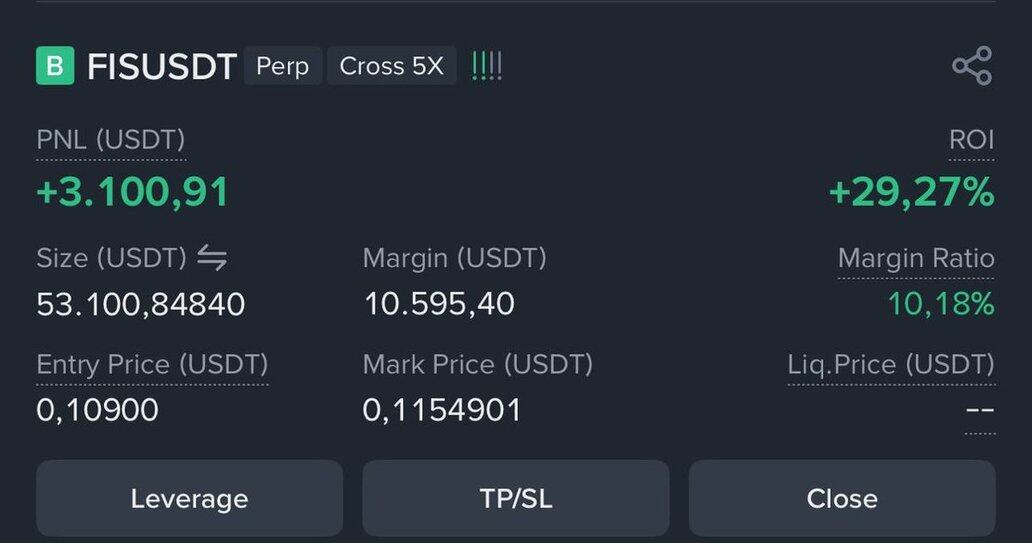The height and width of the screenshot is (543, 1032).
Task: Show the Entry Price (USDT) label explanation
Action: point(152,365)
